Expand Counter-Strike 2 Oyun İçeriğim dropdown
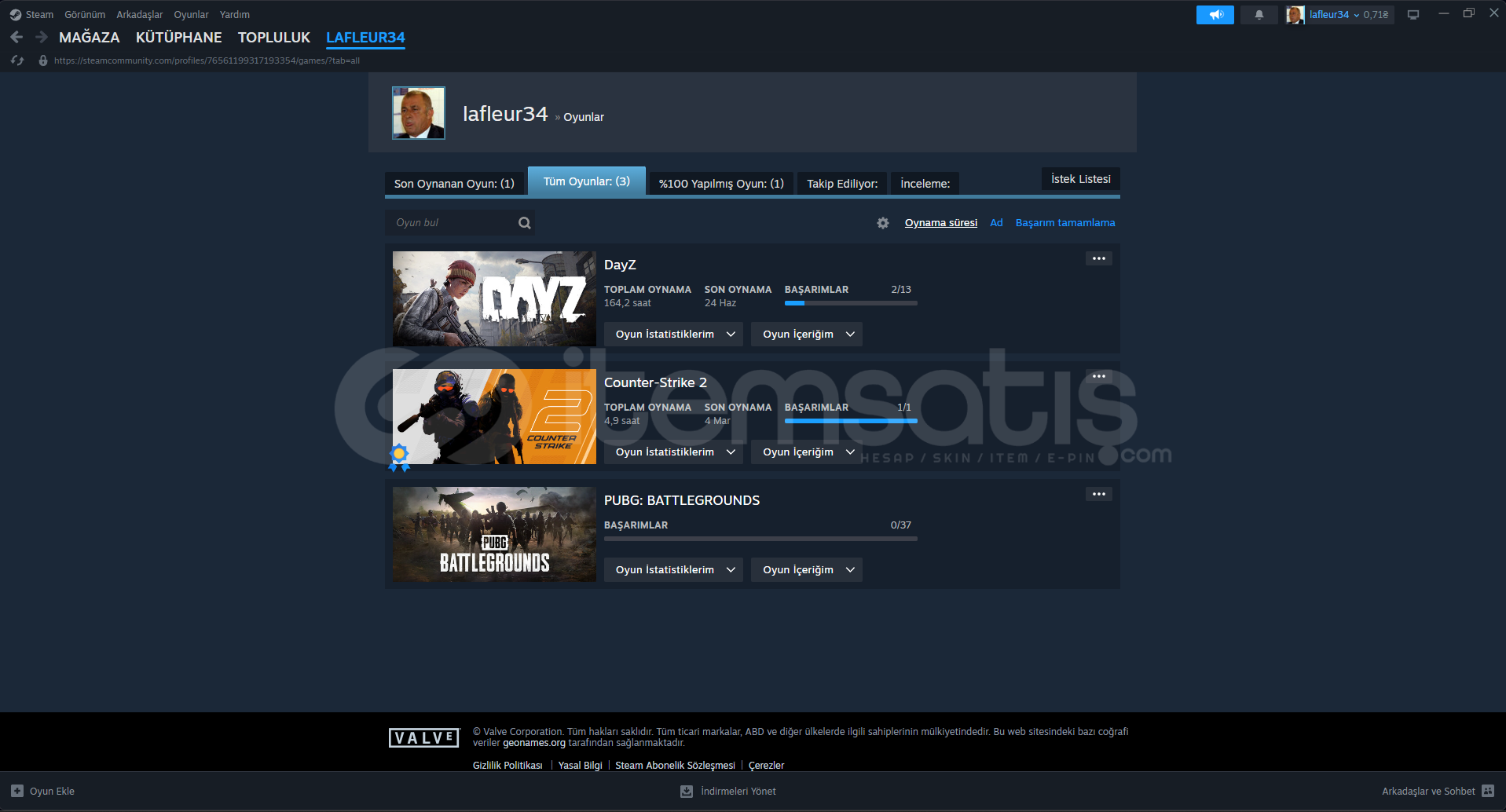Image resolution: width=1506 pixels, height=812 pixels. tap(807, 452)
